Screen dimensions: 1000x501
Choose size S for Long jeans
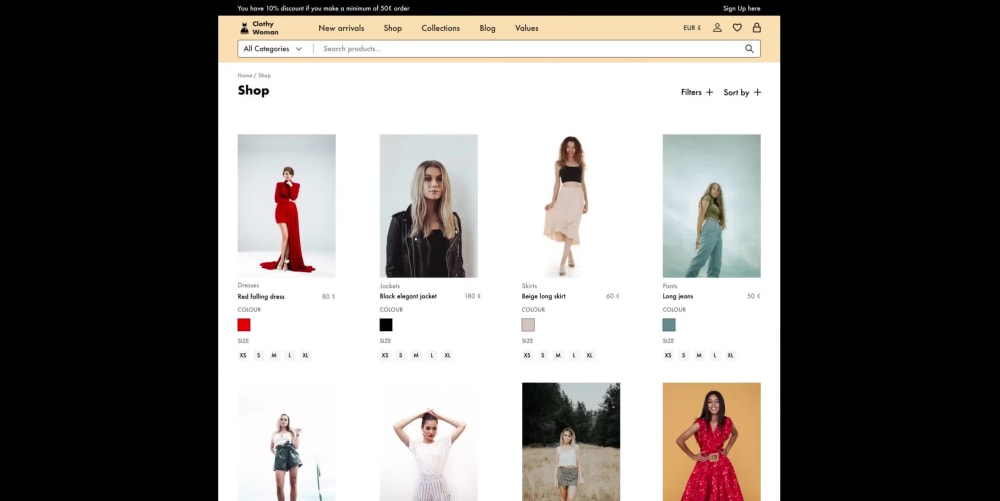(684, 356)
